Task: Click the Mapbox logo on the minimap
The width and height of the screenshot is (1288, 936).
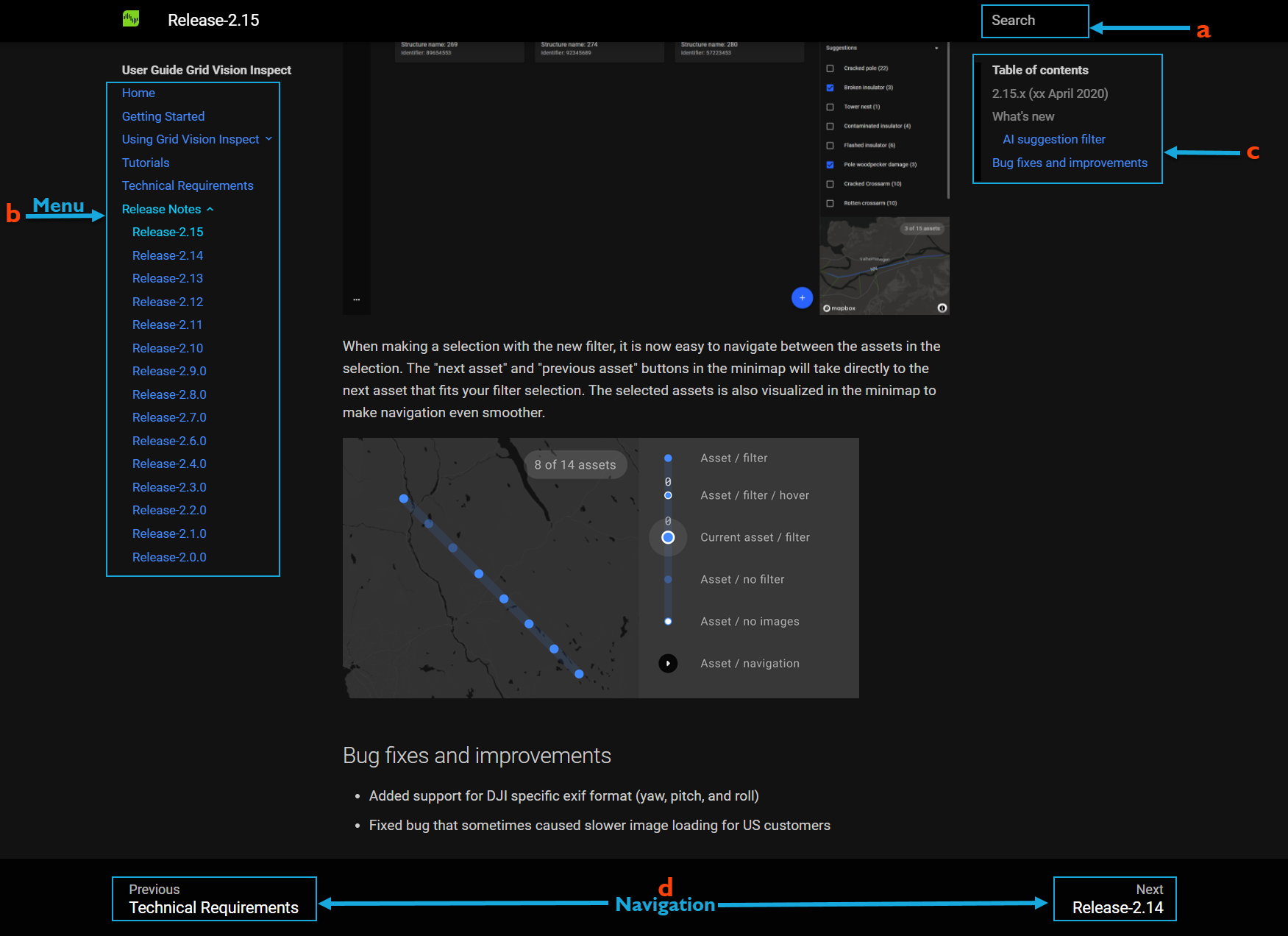Action: [x=839, y=308]
